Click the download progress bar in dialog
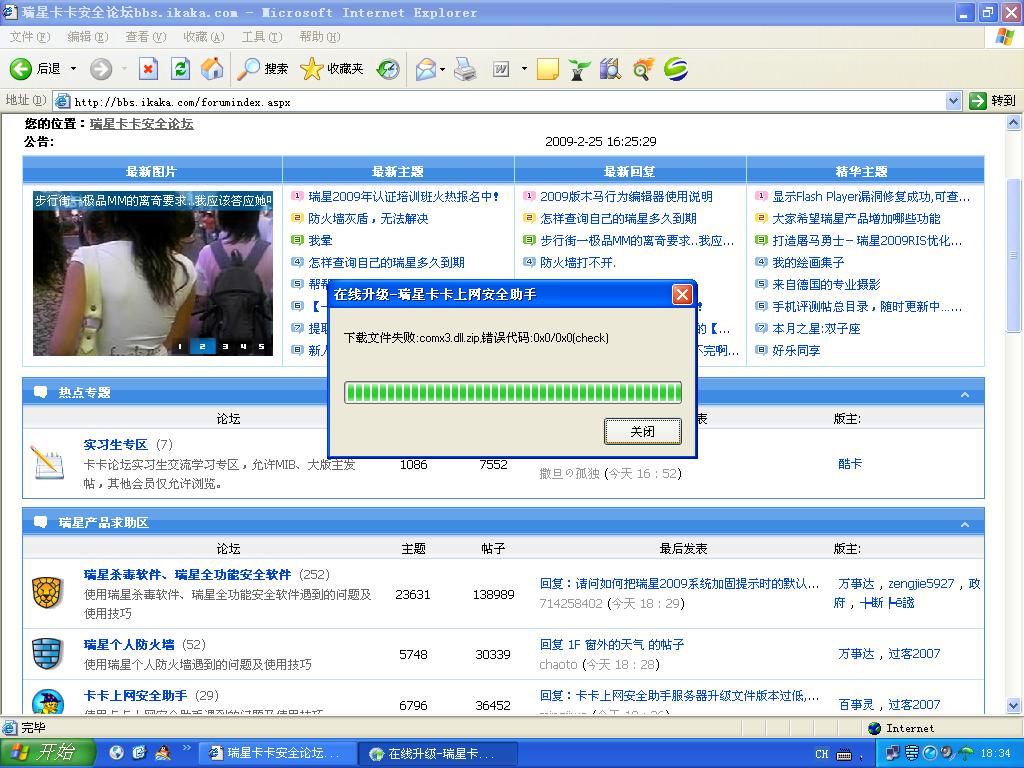Screen dimensions: 1024x768 point(512,392)
